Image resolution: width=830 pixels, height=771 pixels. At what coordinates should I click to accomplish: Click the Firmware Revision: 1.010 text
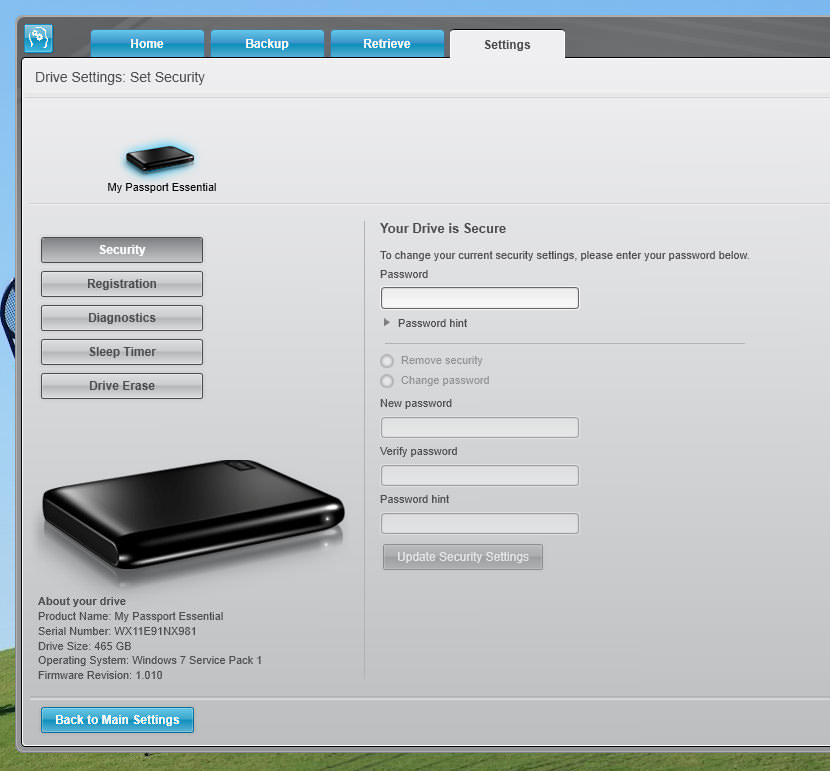pos(100,675)
